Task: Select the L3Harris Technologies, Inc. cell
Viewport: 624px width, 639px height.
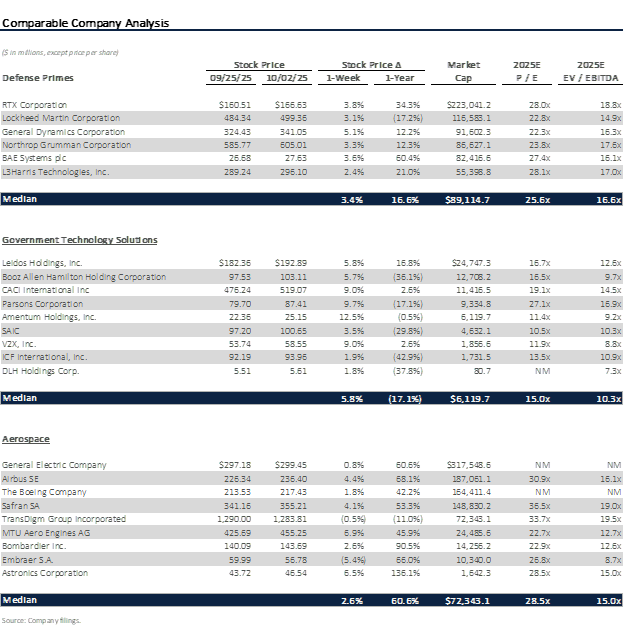Action: tap(60, 172)
